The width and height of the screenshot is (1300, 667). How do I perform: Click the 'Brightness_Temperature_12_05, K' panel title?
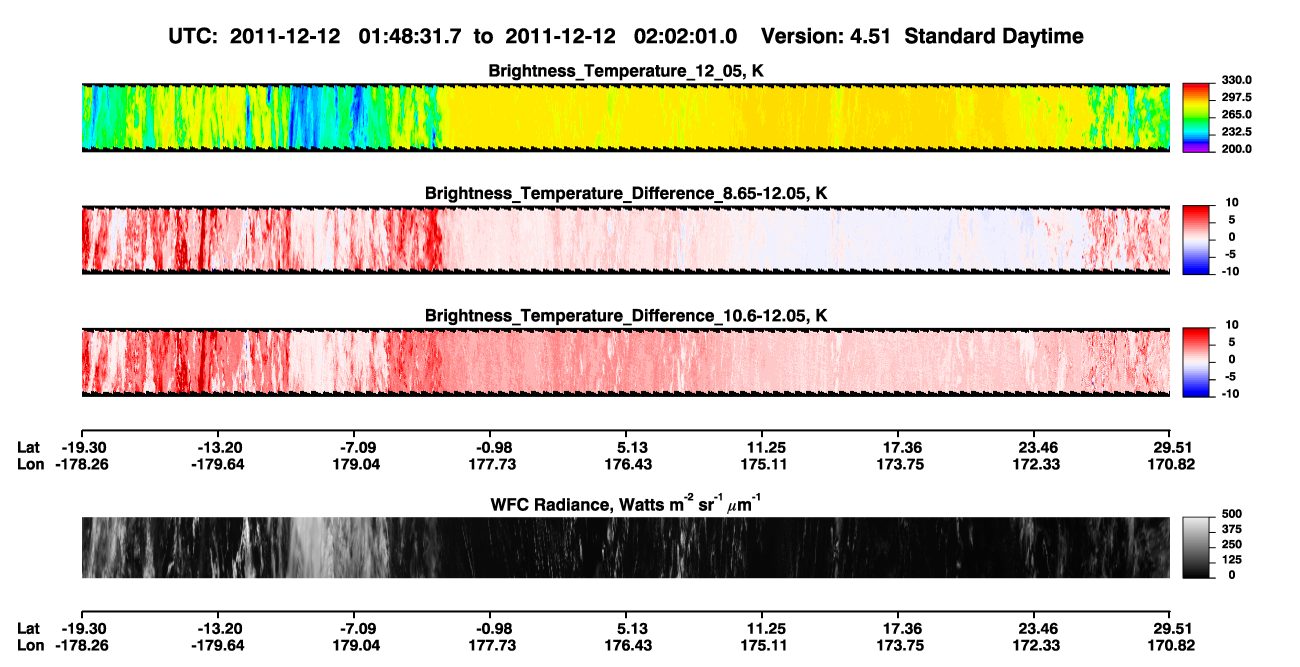(627, 71)
